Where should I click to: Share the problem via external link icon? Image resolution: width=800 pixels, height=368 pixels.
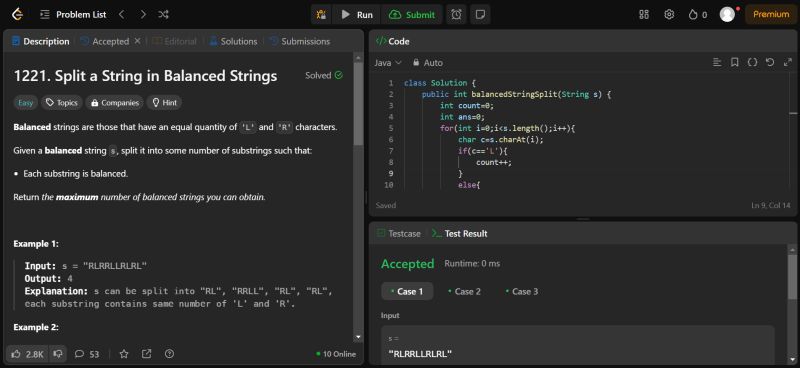coord(146,354)
